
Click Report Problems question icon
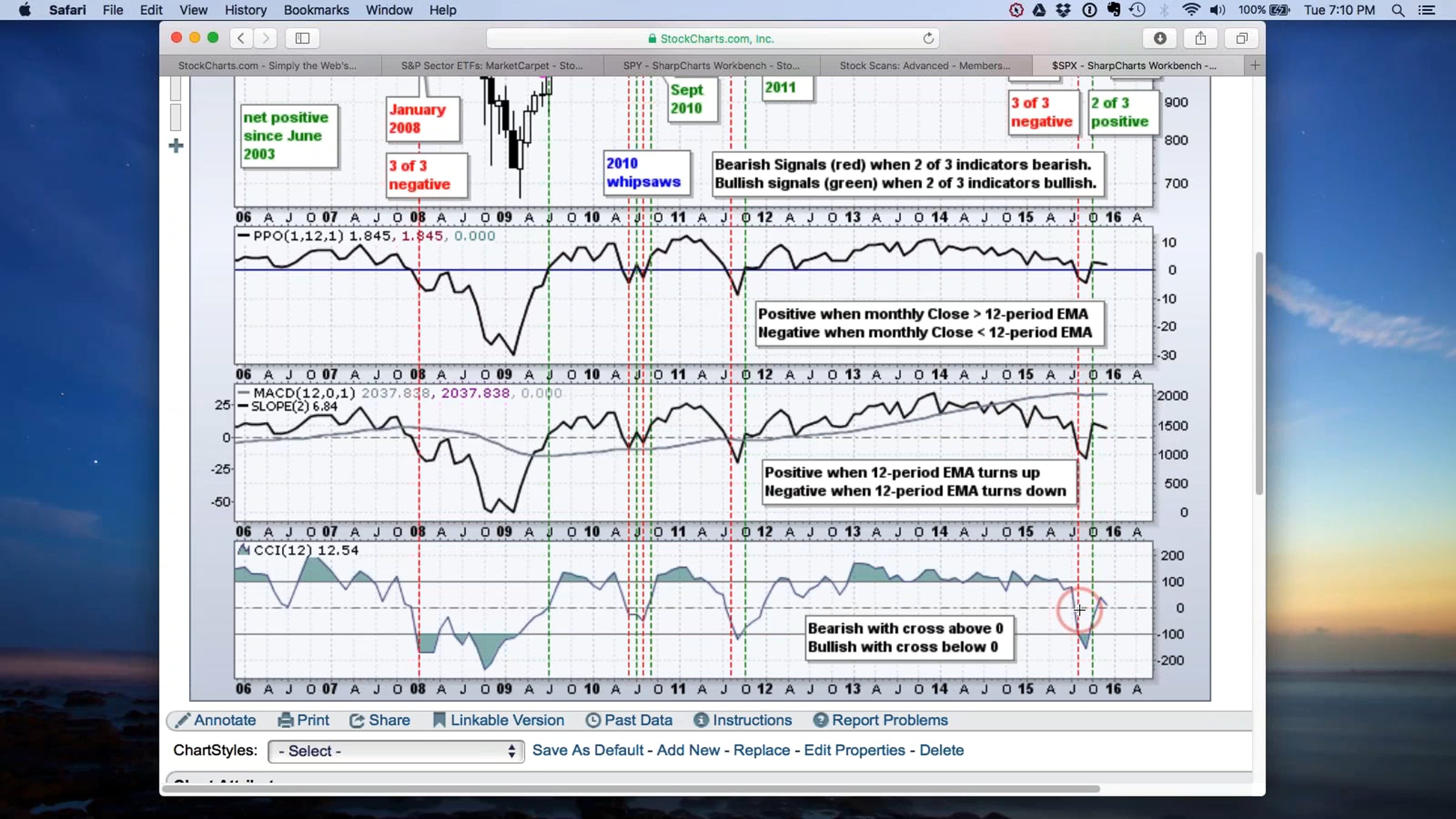point(820,720)
